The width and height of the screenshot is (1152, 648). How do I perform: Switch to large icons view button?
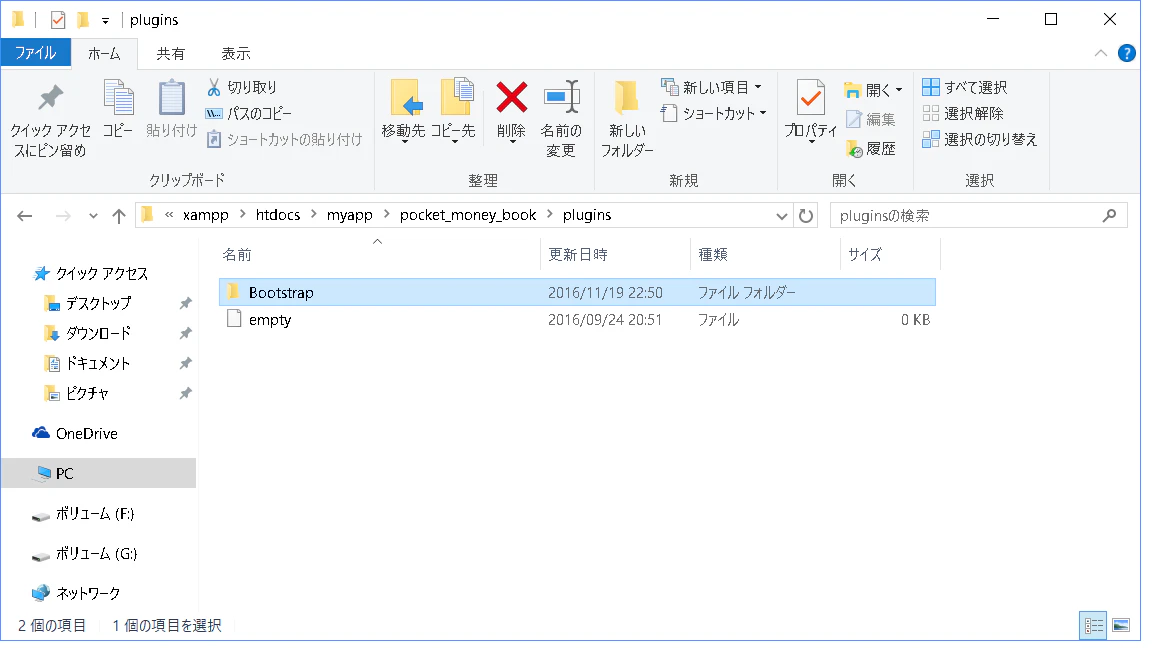click(1121, 626)
